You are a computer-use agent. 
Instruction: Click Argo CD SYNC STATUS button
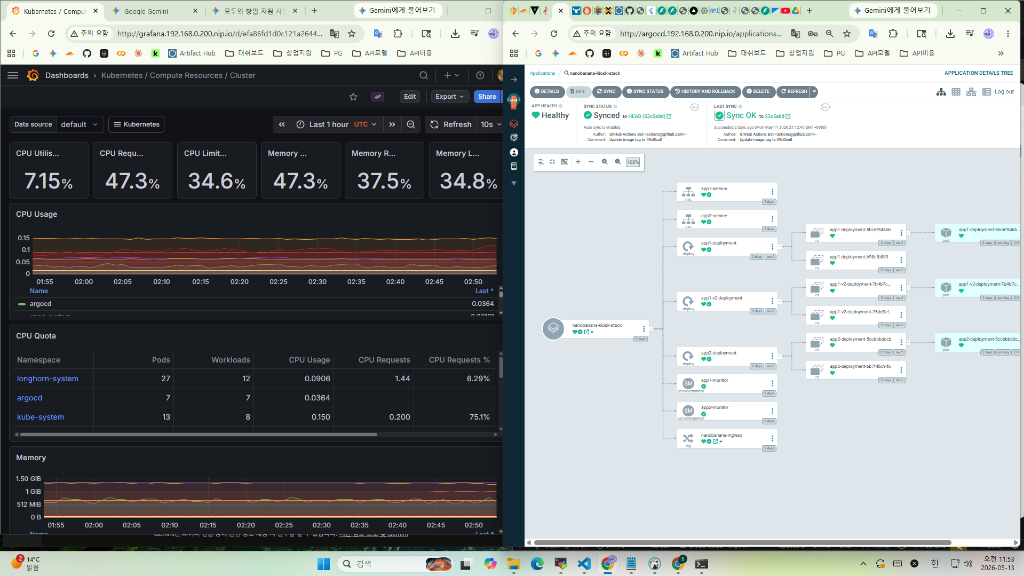coord(645,91)
